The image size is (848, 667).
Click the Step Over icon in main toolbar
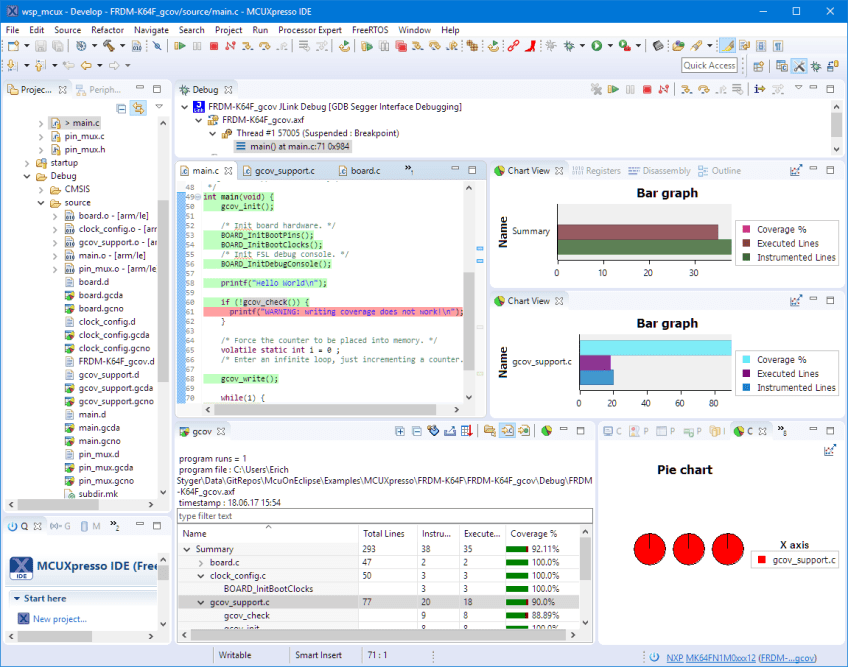tap(264, 46)
